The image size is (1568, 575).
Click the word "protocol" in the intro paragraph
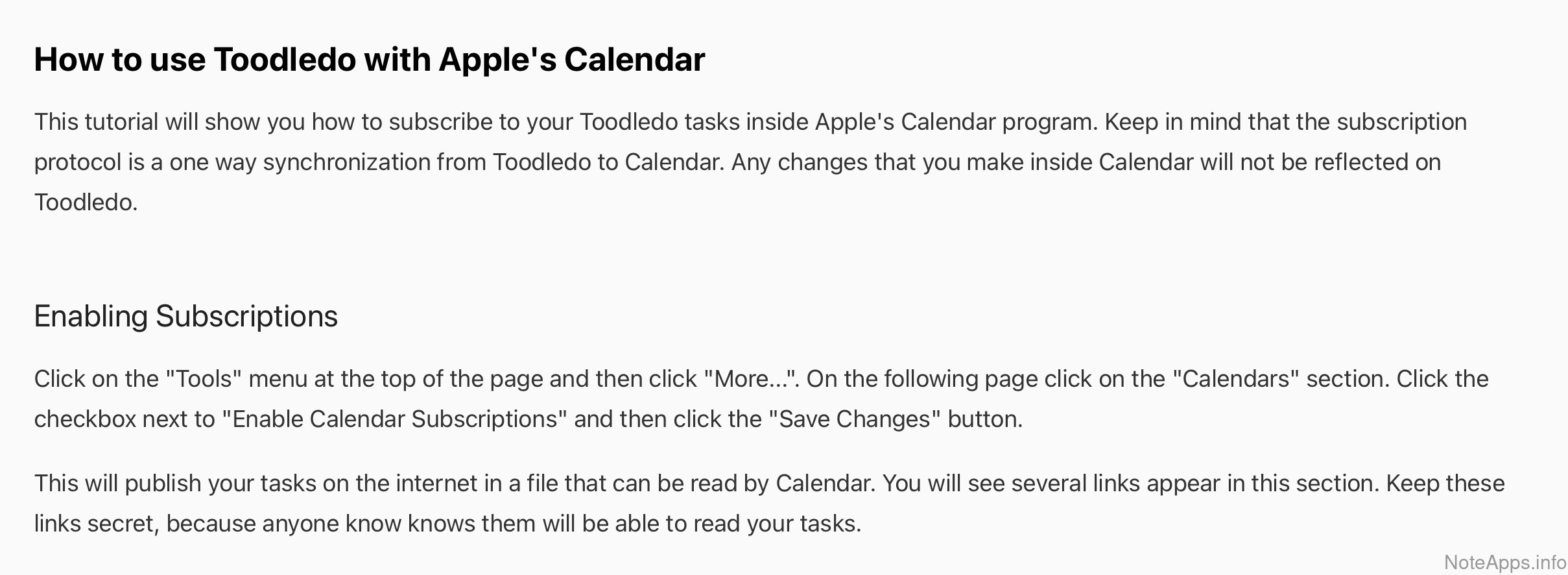[x=78, y=162]
